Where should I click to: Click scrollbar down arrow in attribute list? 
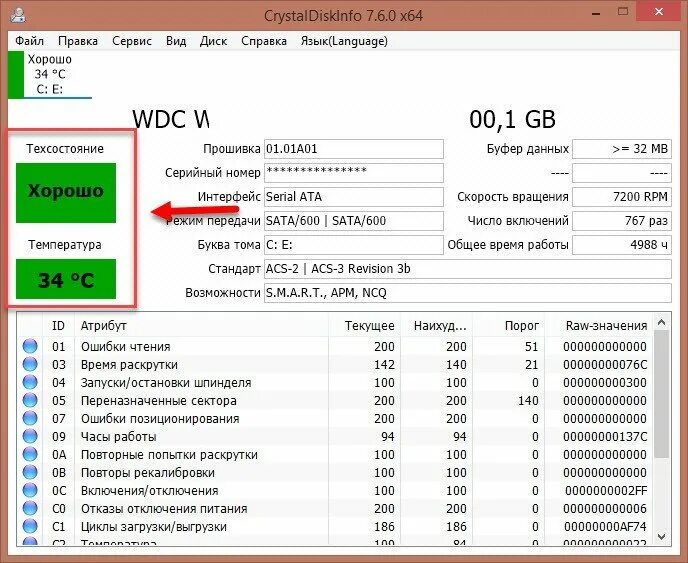tap(662, 537)
